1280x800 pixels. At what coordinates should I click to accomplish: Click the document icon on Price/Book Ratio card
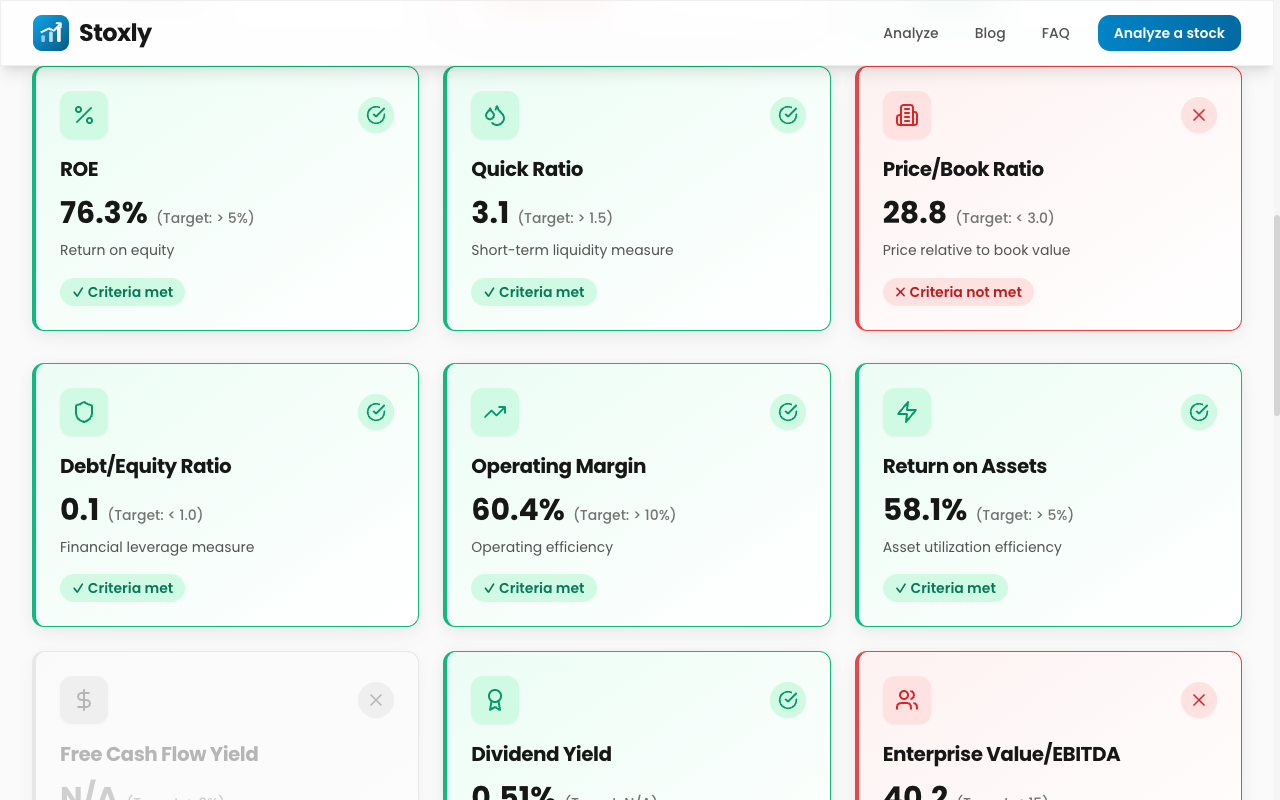907,115
